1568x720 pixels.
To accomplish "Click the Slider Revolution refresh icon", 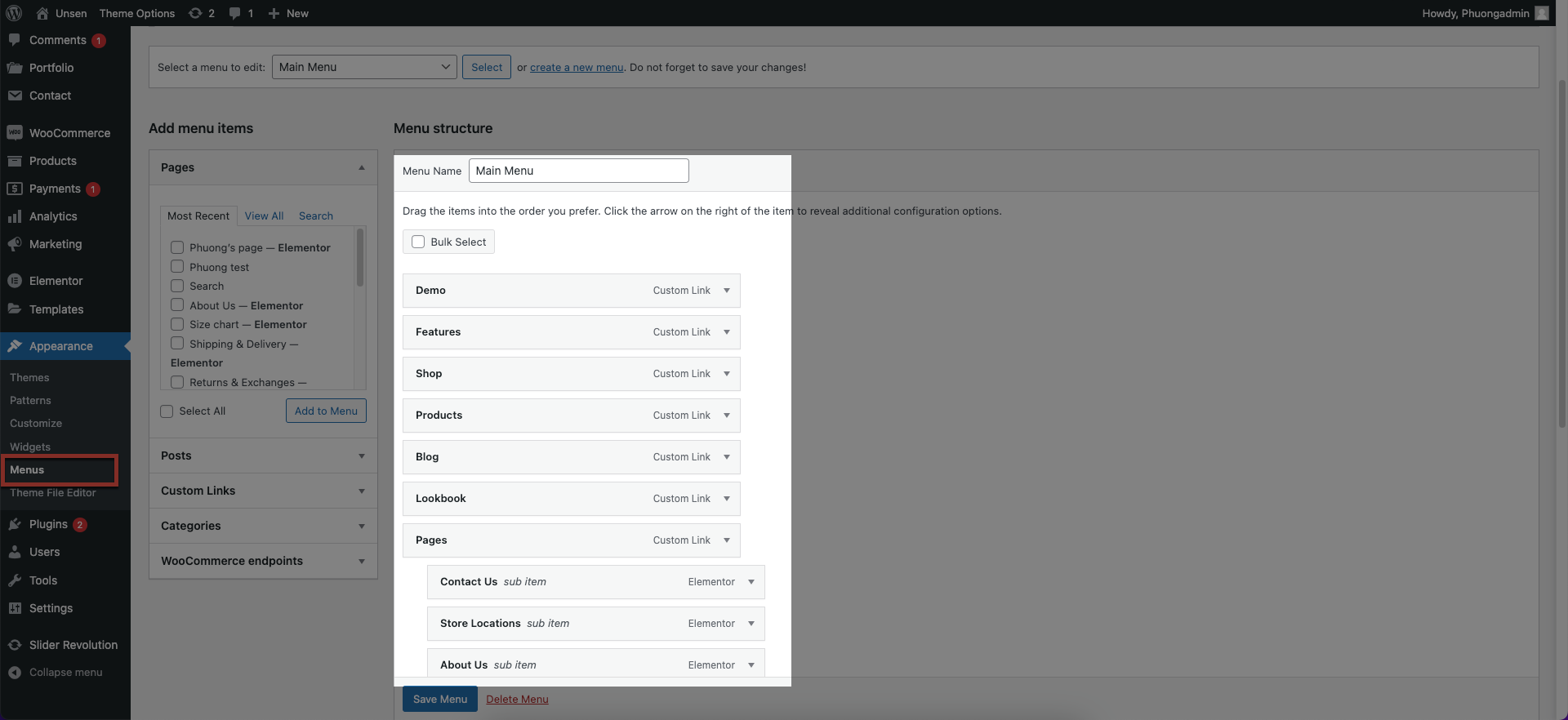I will 15,645.
